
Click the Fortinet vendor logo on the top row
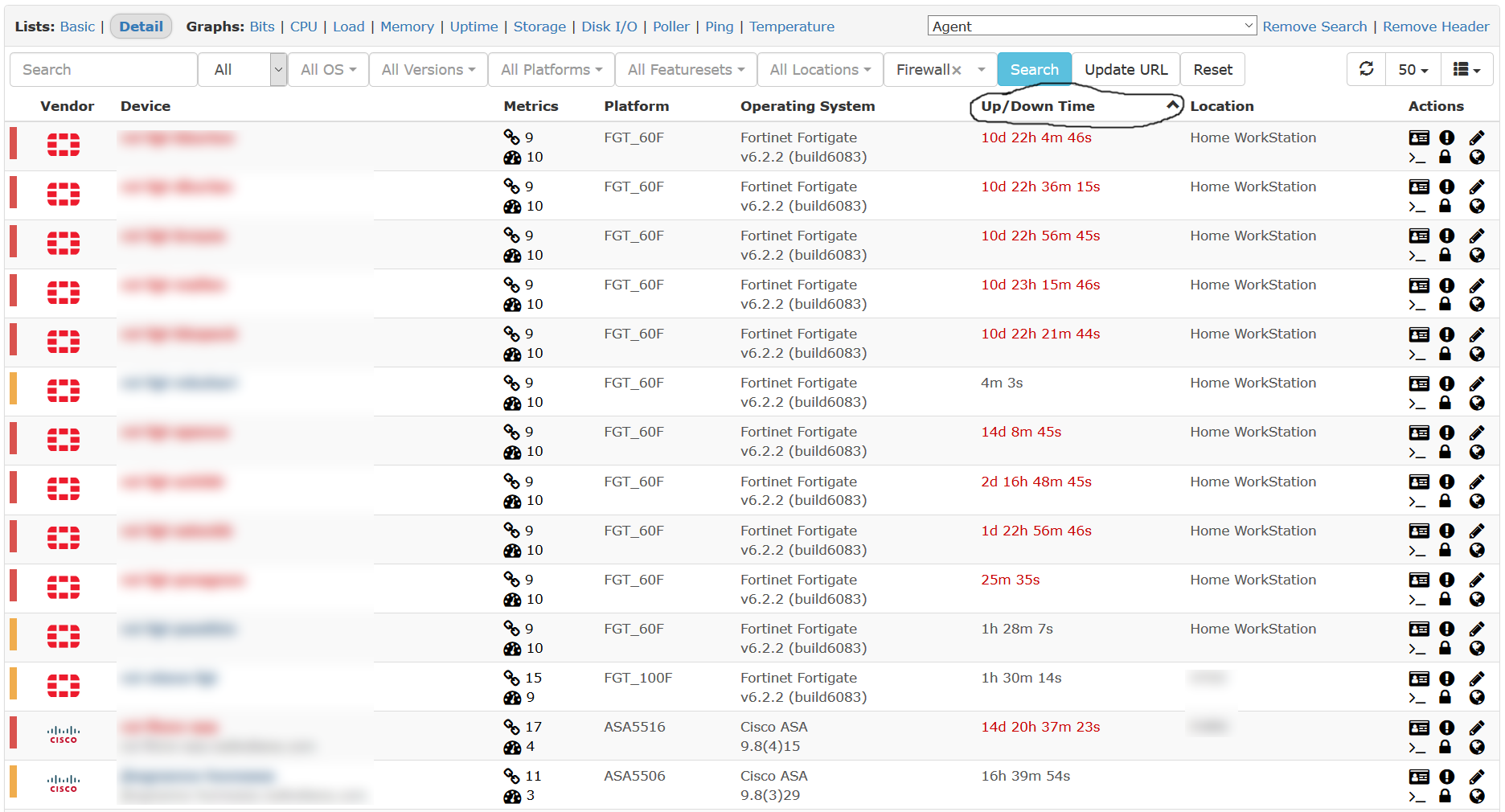click(64, 145)
